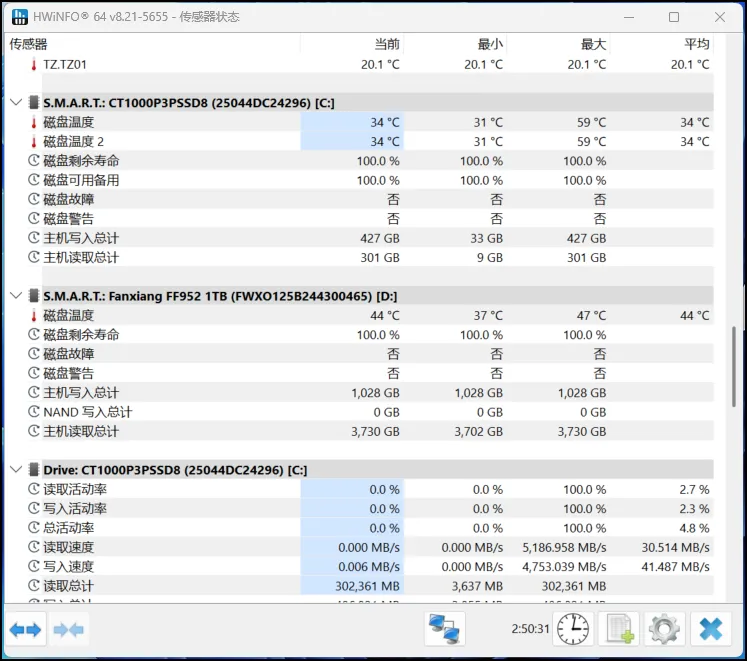Click the 2:50:31 elapsed time display

click(x=530, y=629)
